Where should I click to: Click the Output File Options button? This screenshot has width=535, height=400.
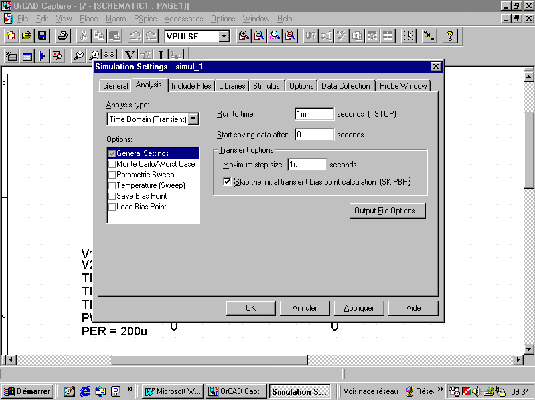[x=388, y=211]
